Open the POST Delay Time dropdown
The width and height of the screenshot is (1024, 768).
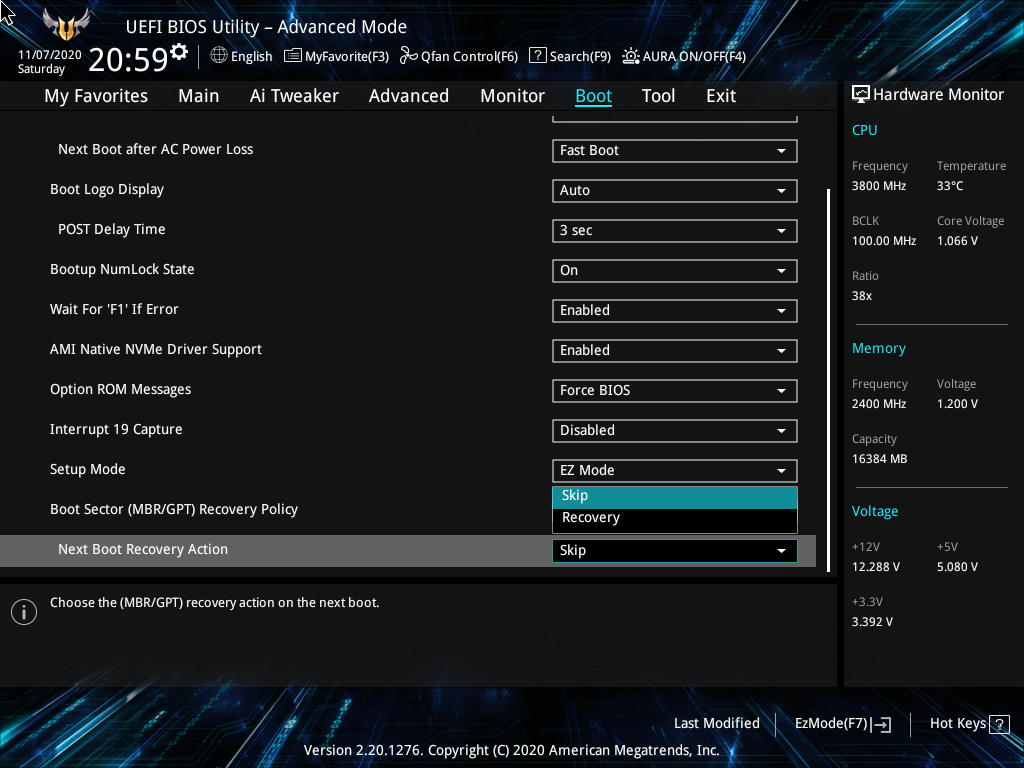[675, 231]
